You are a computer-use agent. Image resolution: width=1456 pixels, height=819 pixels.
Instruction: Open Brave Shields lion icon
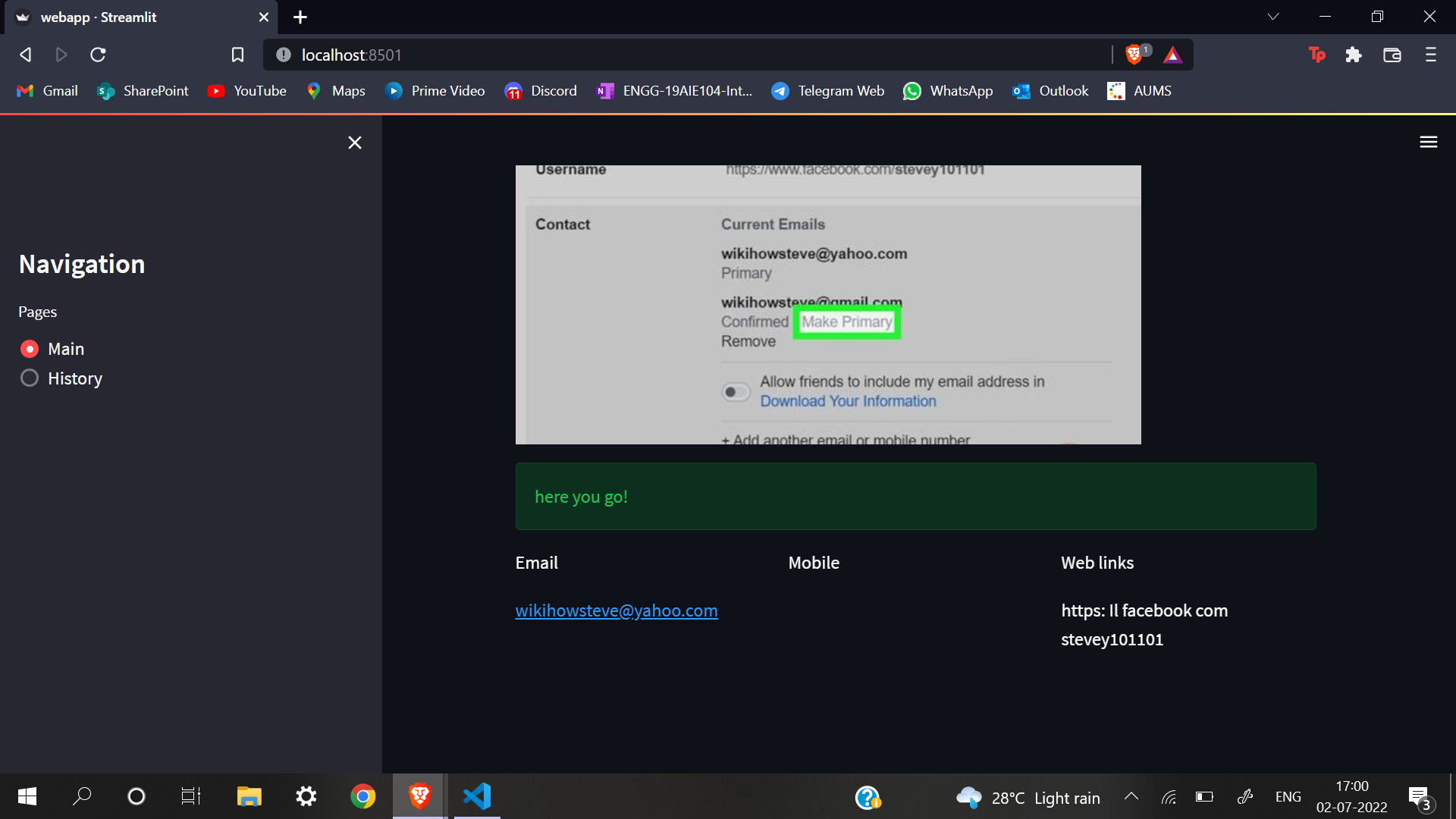[1134, 55]
